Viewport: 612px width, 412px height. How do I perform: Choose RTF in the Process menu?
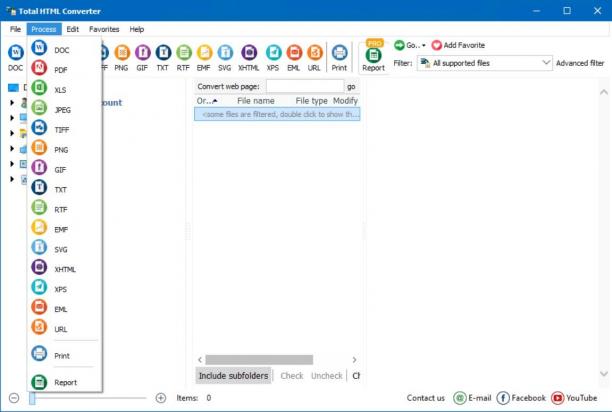(64, 209)
